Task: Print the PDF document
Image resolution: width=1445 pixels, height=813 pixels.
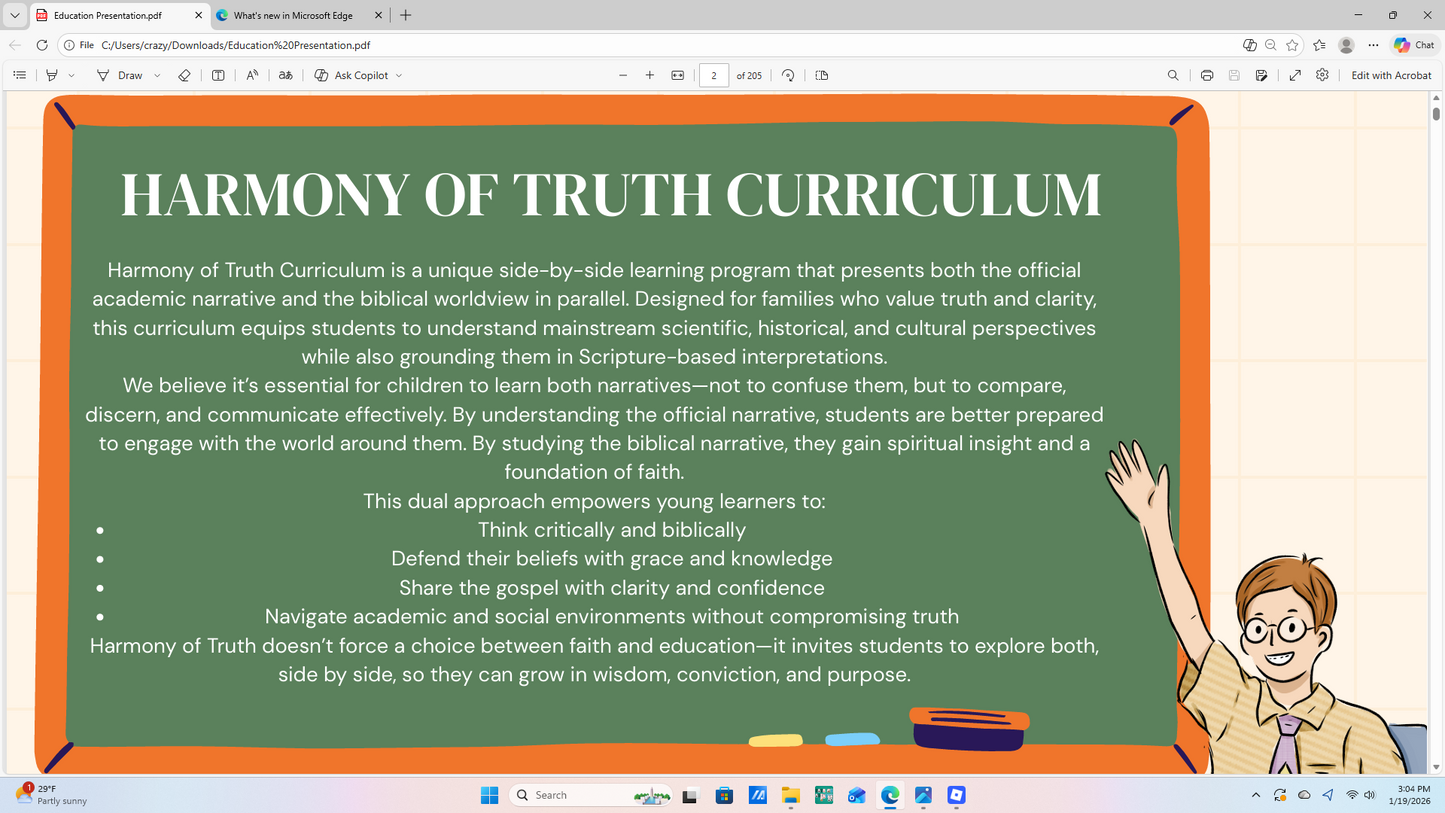Action: click(1207, 75)
